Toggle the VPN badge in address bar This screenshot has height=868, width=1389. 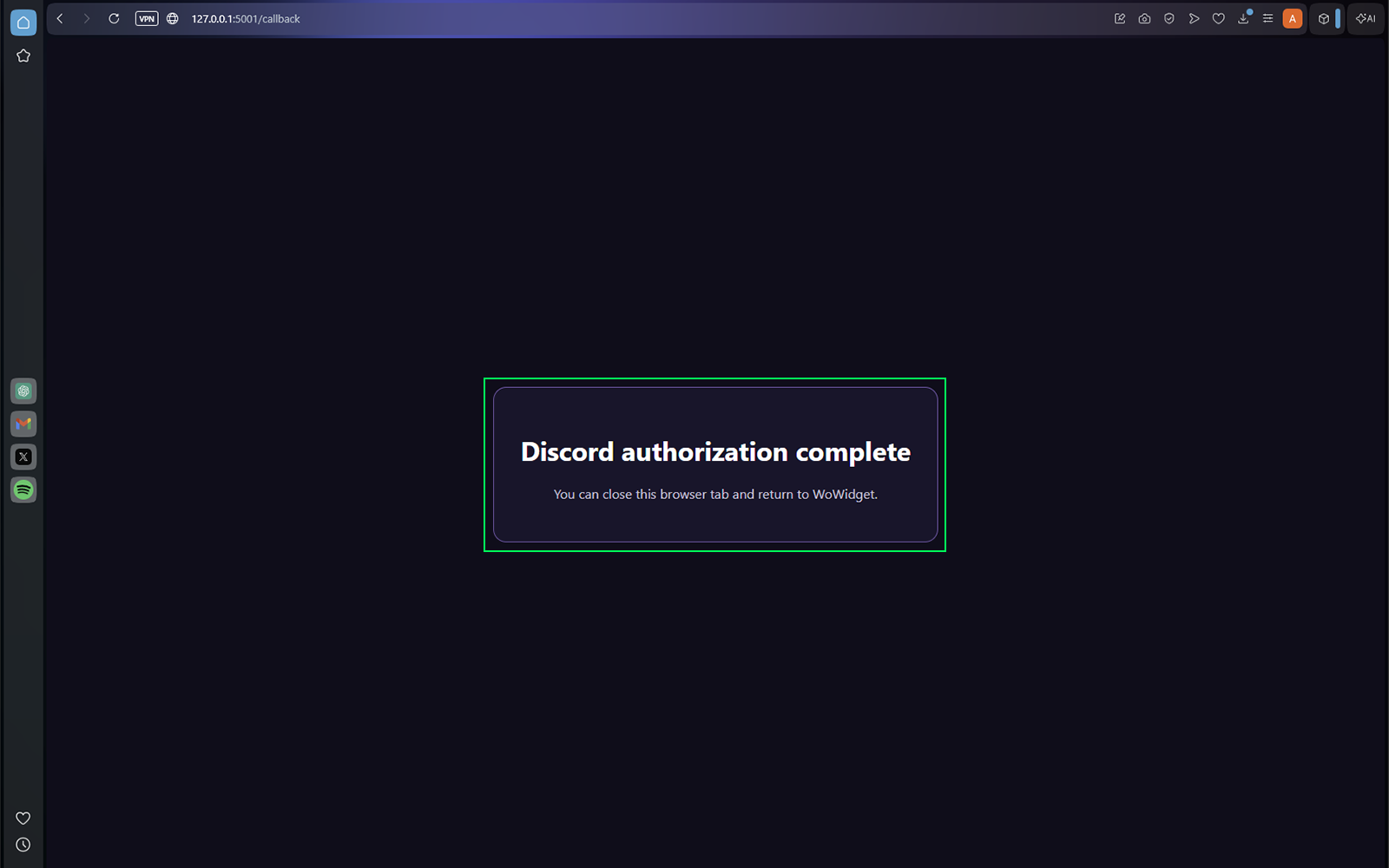click(x=147, y=18)
